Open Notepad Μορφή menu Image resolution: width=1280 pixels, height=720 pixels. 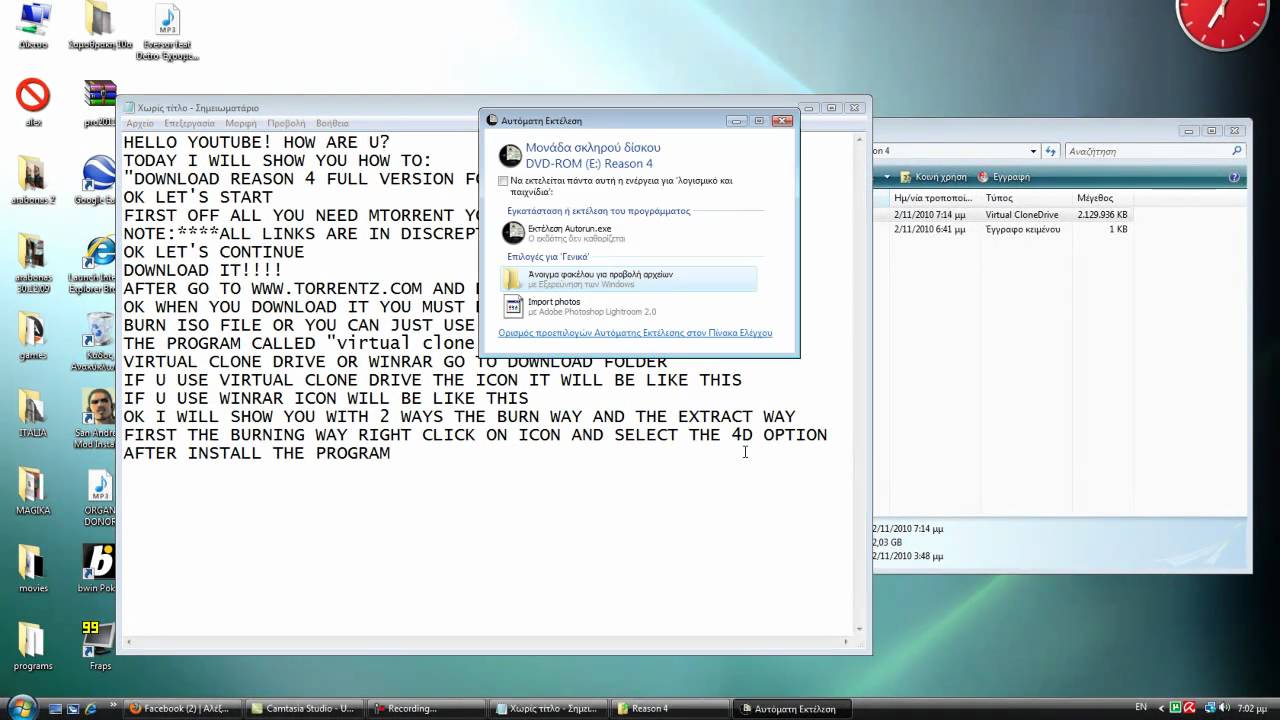click(241, 123)
